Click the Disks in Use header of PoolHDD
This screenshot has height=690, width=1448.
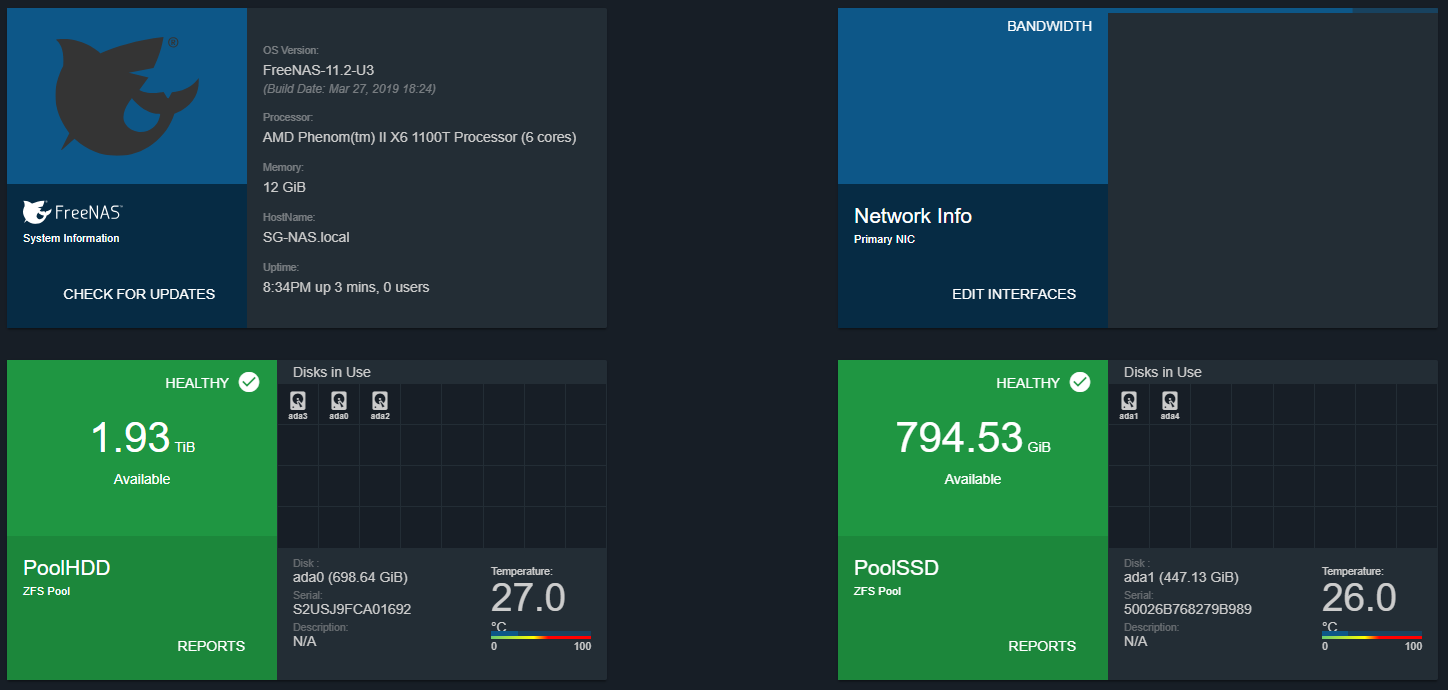[x=332, y=372]
